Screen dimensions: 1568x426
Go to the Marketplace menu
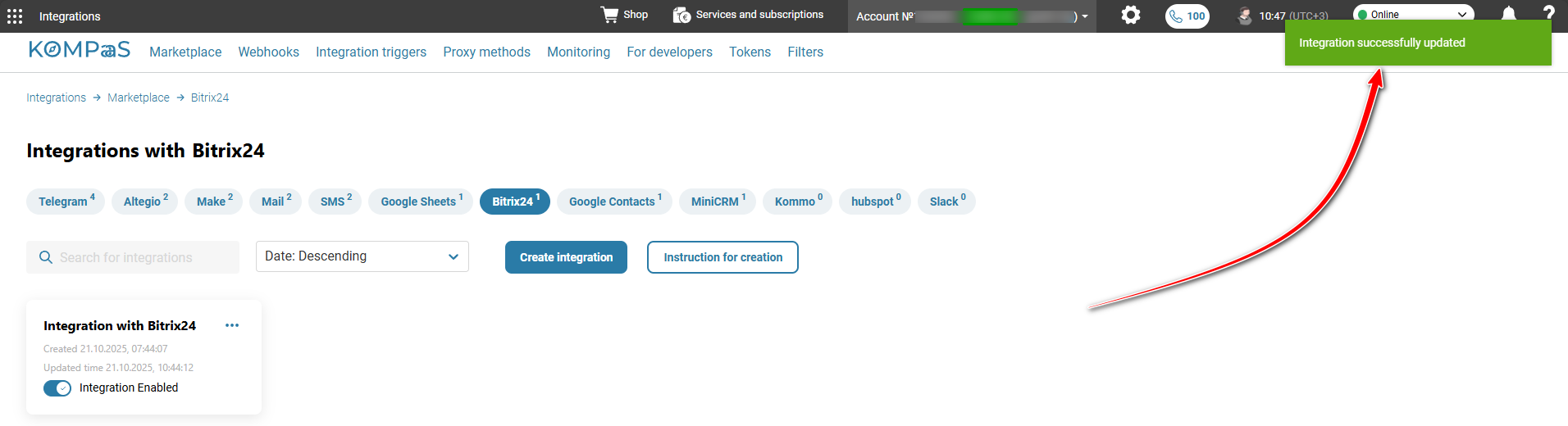point(185,52)
